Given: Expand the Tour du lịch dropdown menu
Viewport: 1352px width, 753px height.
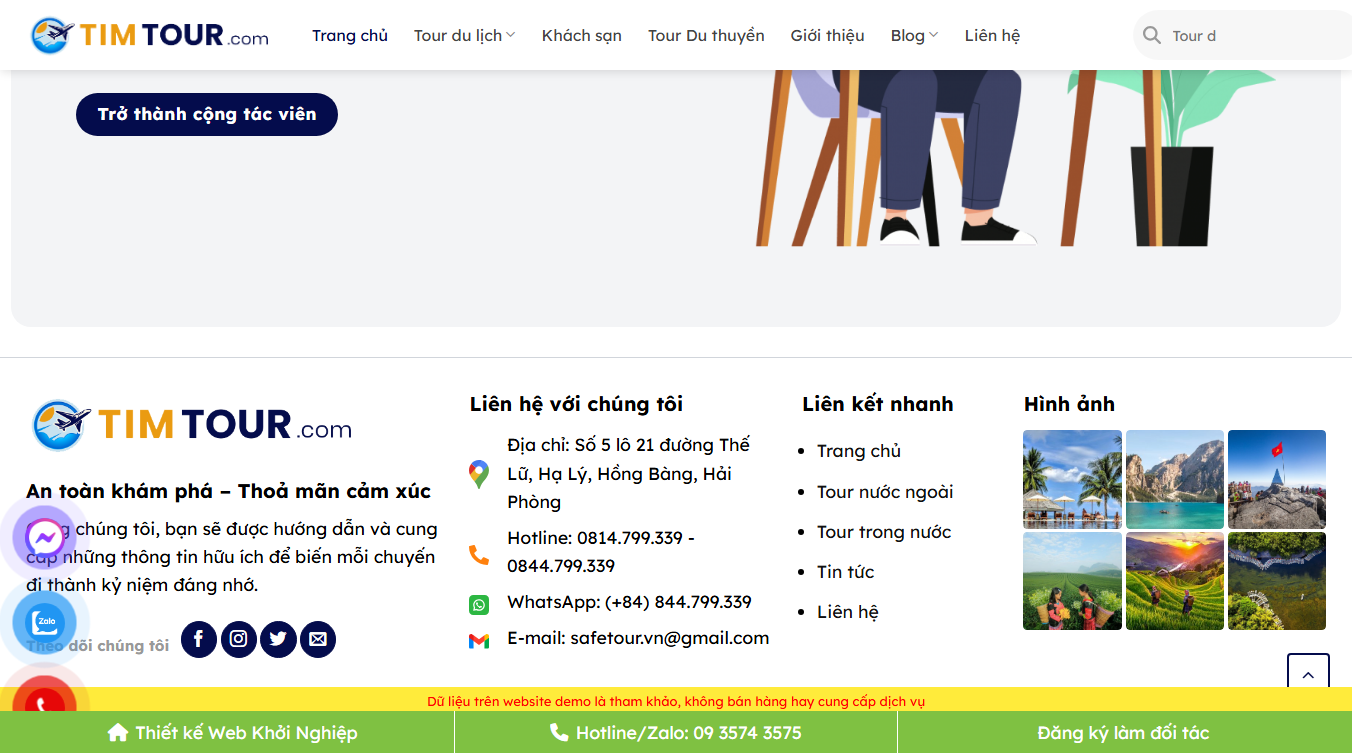Looking at the screenshot, I should pyautogui.click(x=464, y=34).
